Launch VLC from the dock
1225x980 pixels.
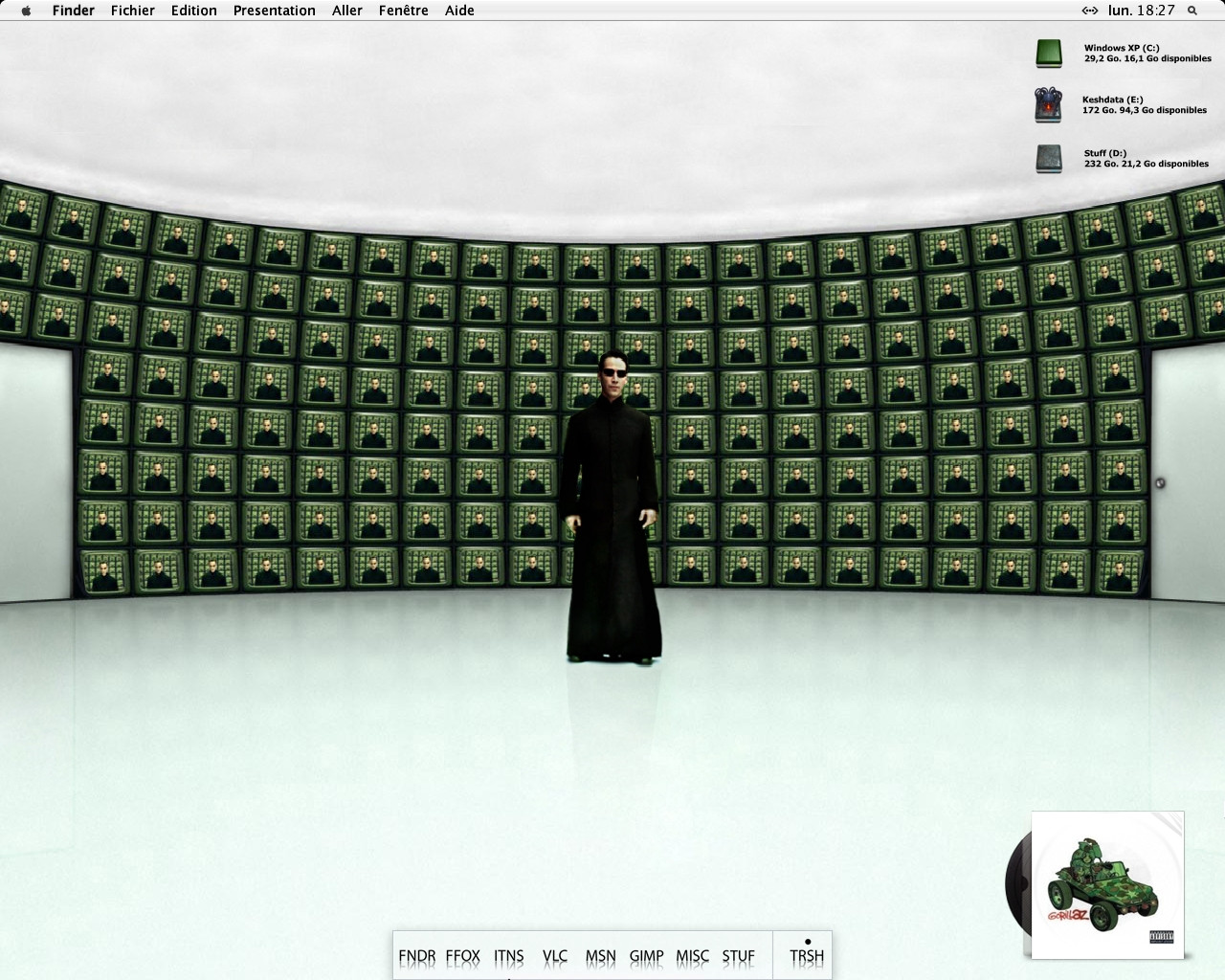[x=555, y=956]
